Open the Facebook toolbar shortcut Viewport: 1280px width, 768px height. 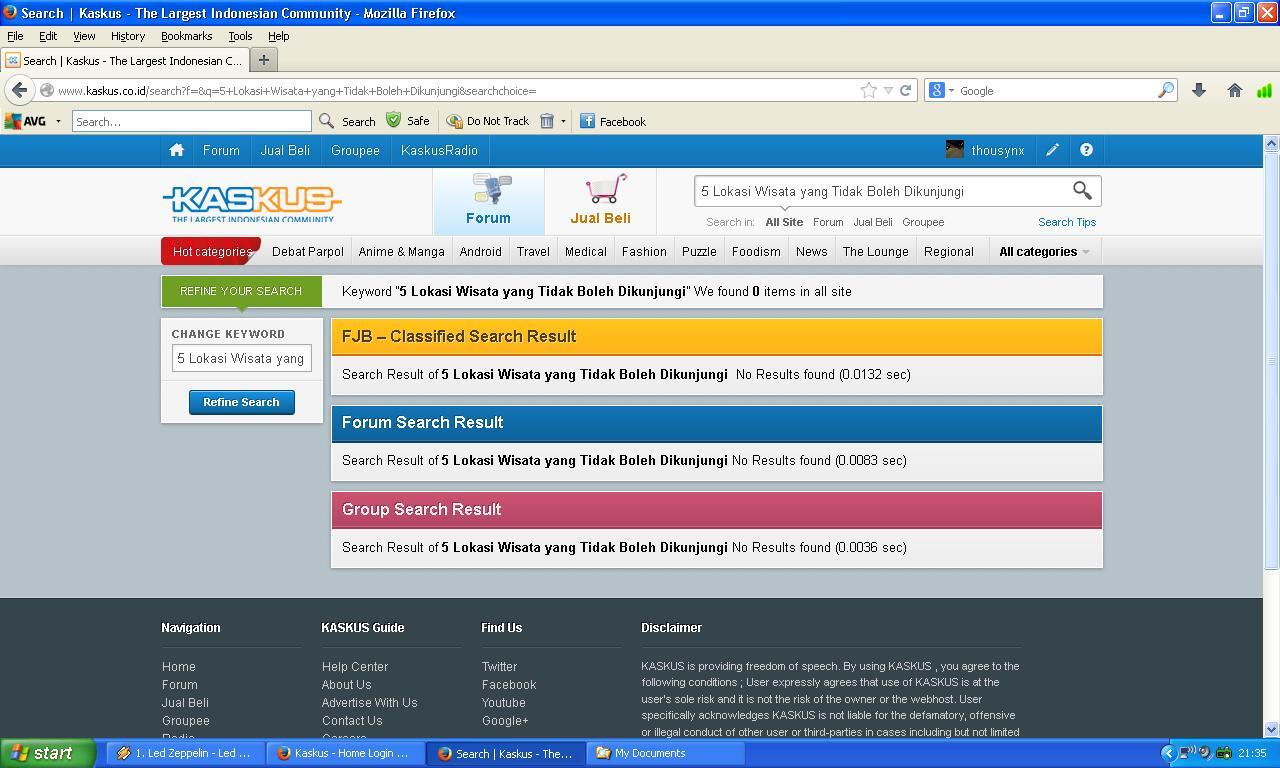coord(613,121)
